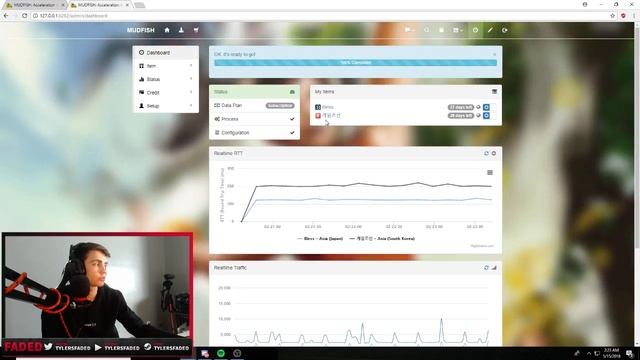Click the power circle icon in navbar
640x360 pixels.
coord(475,30)
